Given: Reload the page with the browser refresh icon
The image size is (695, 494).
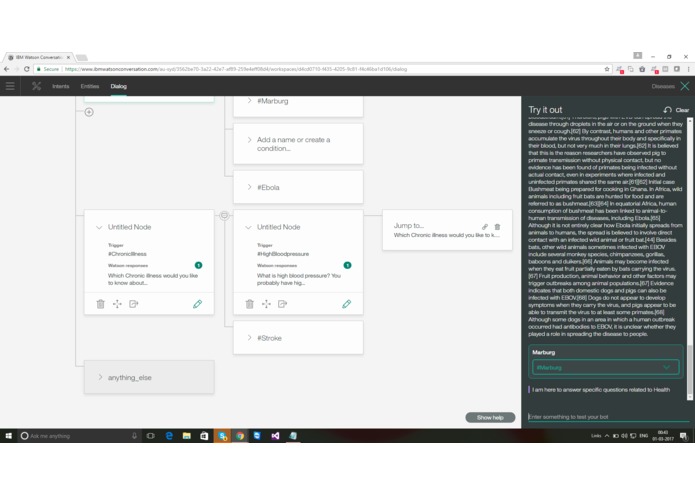Looking at the screenshot, I should coord(27,69).
